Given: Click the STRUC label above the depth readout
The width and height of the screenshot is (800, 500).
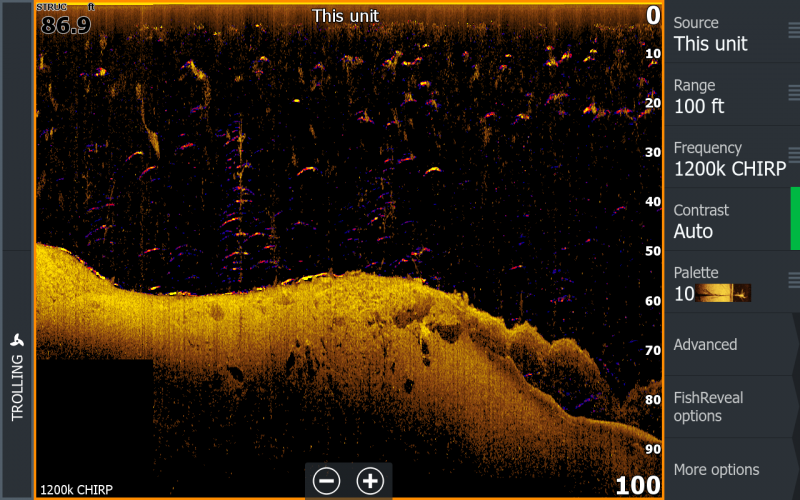Looking at the screenshot, I should tap(52, 7).
